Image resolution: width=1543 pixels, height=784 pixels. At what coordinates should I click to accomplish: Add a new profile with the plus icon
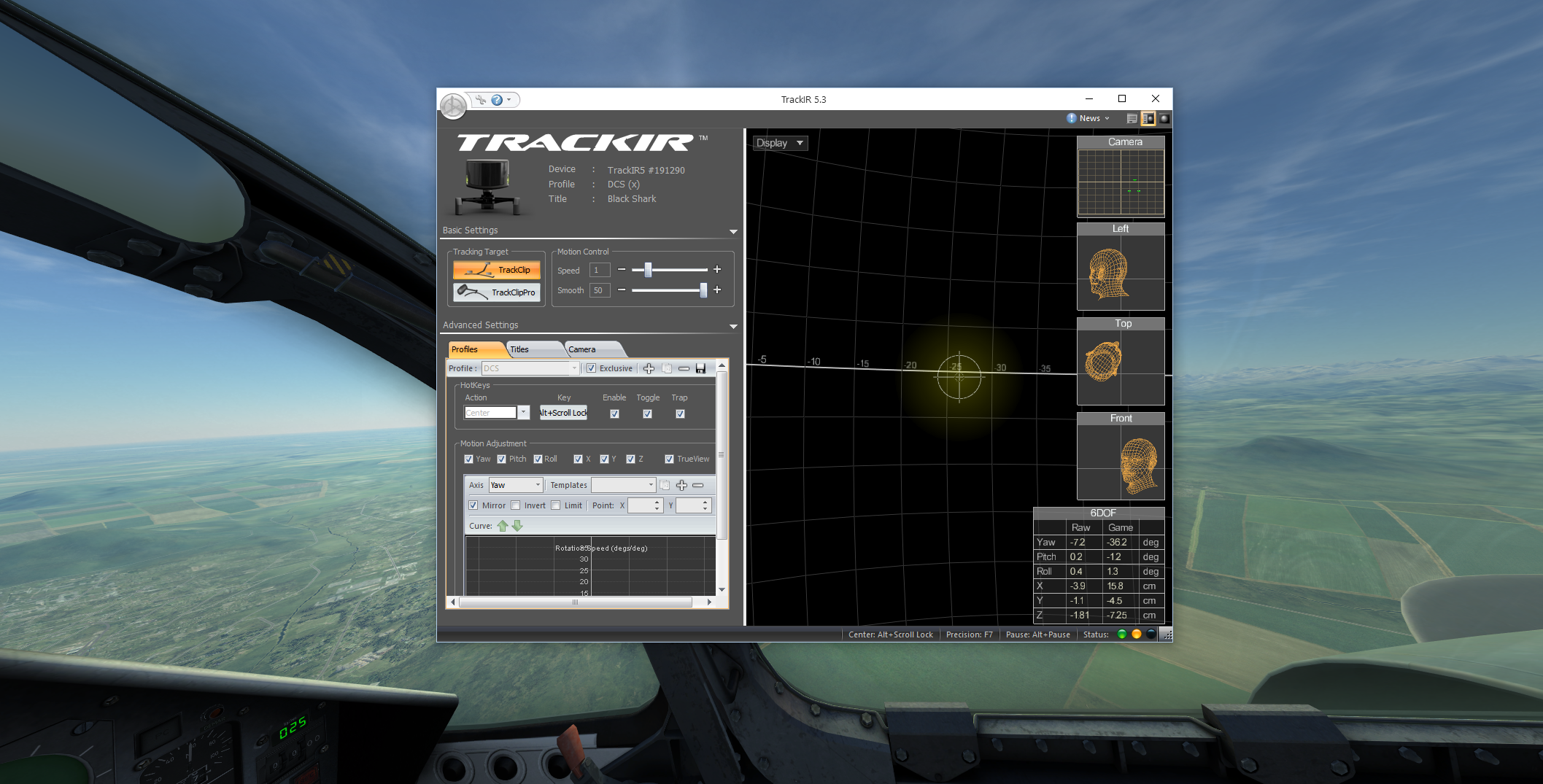point(649,368)
